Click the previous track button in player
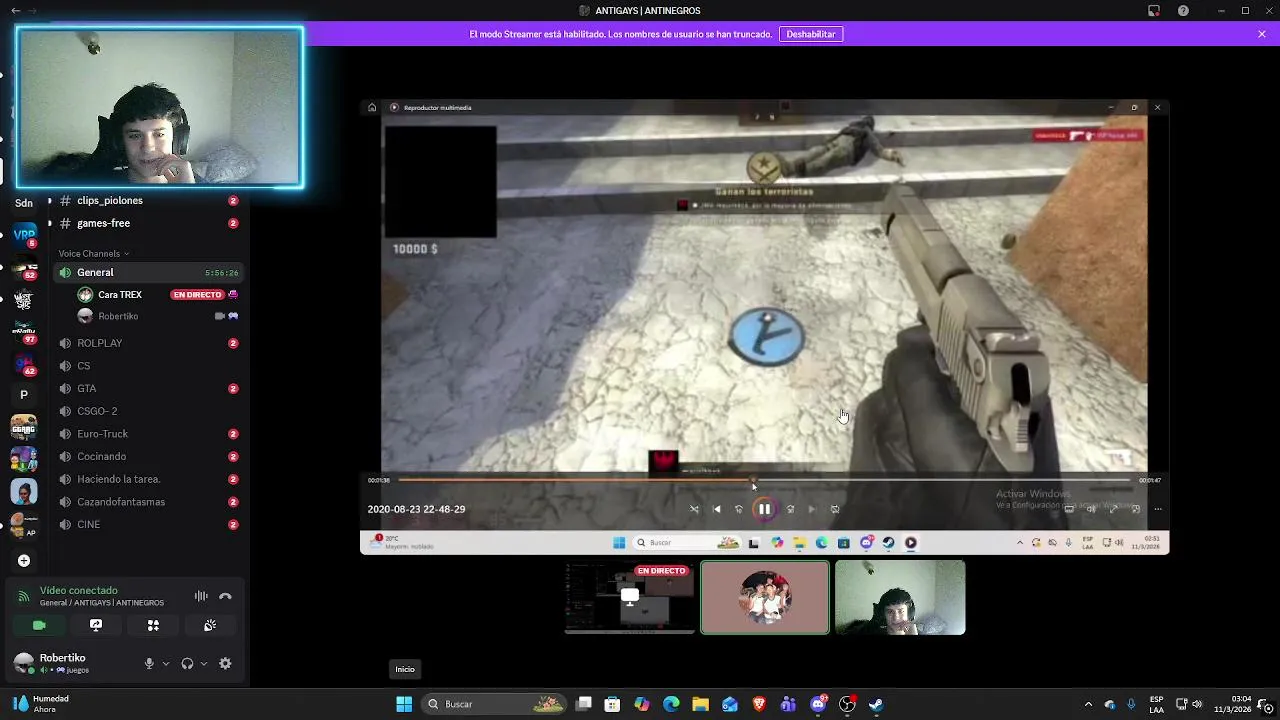This screenshot has height=720, width=1280. 716,509
